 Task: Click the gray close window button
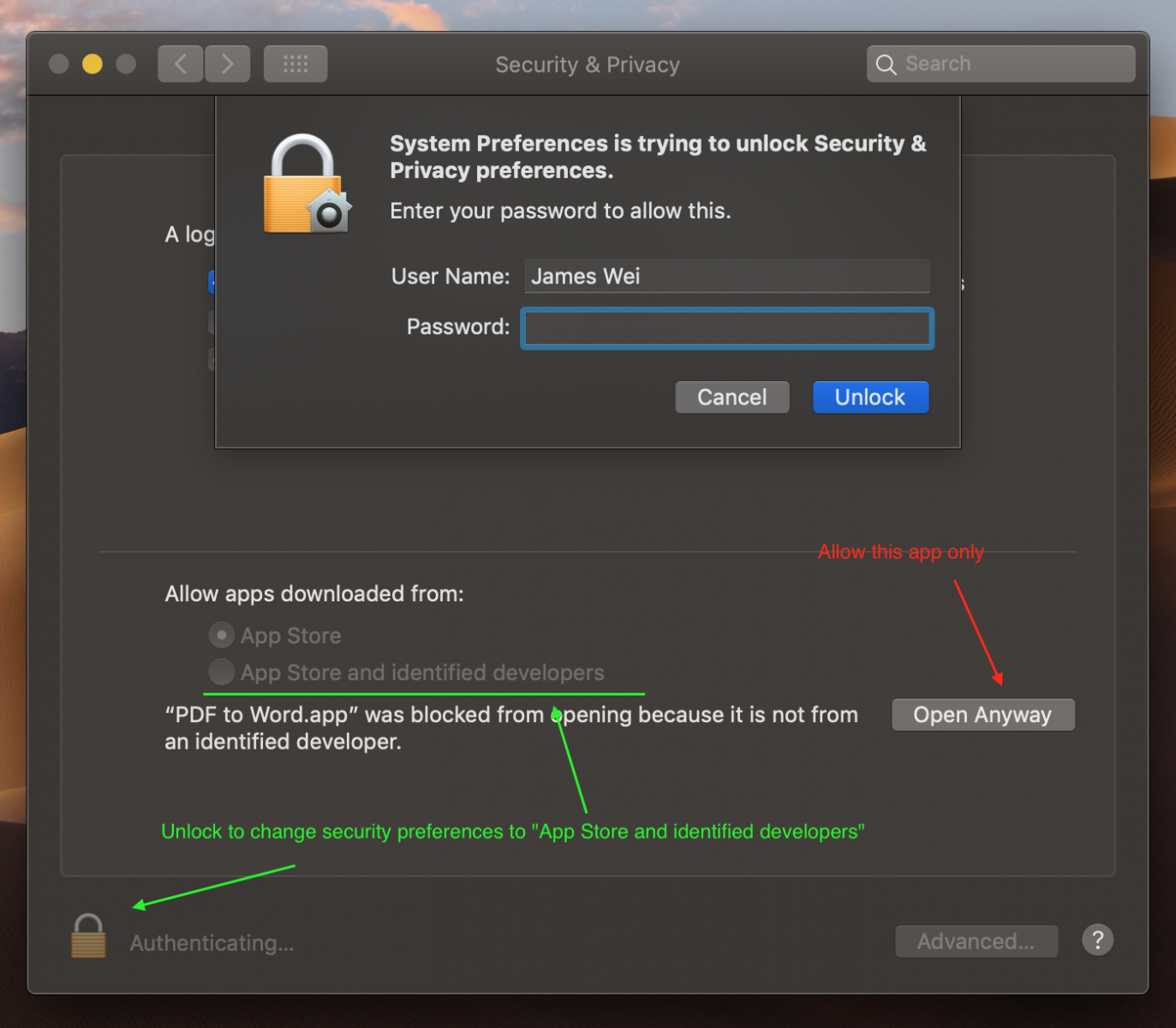58,64
